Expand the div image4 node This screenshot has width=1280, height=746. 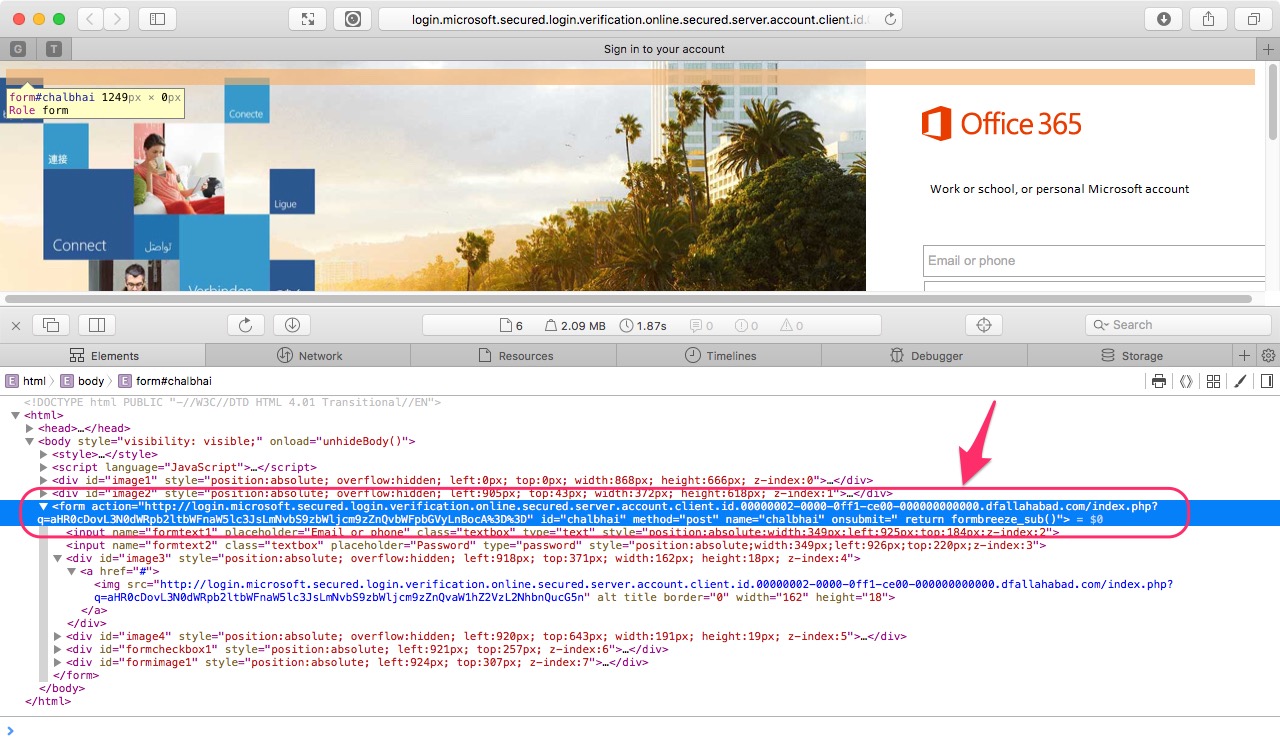tap(58, 636)
